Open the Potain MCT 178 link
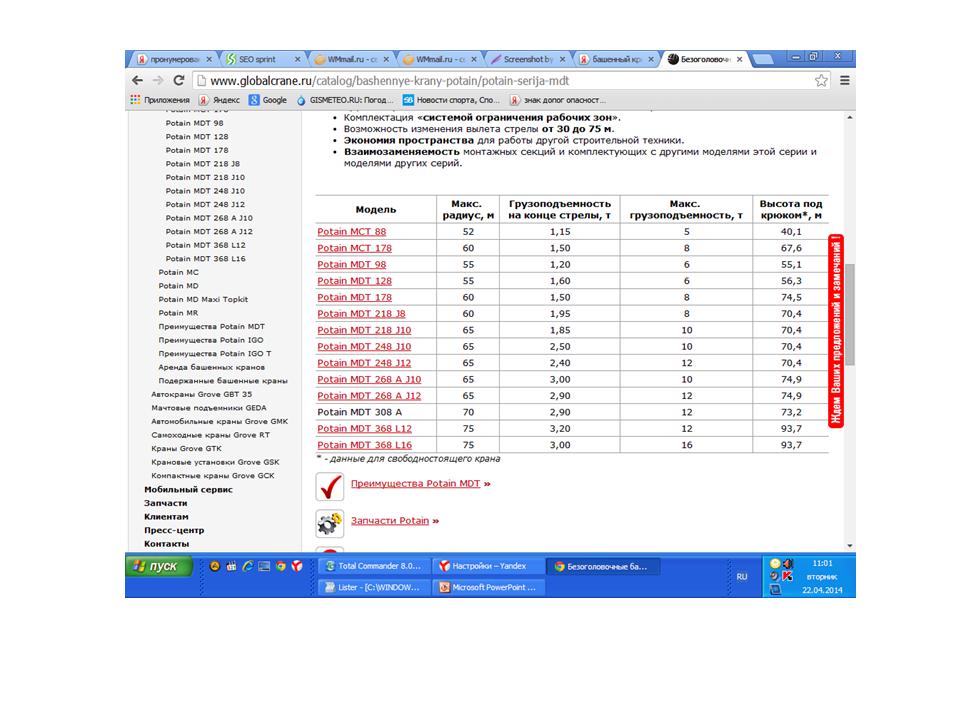The height and width of the screenshot is (720, 960). 354,248
